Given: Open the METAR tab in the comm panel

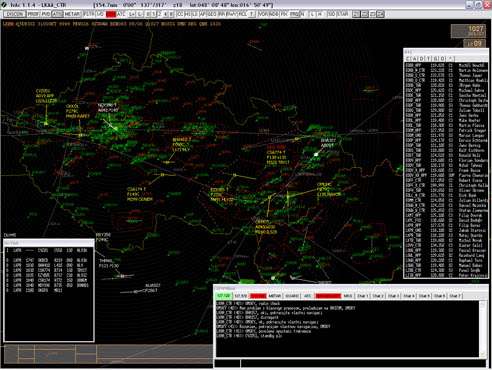Looking at the screenshot, I should 275,296.
